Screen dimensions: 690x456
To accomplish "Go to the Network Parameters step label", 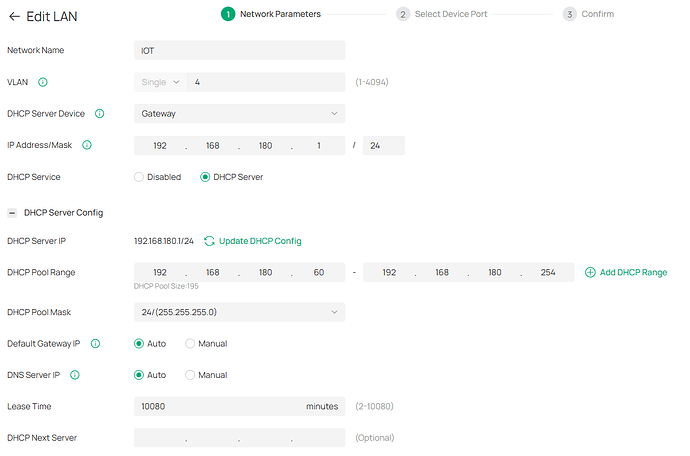I will pyautogui.click(x=280, y=14).
